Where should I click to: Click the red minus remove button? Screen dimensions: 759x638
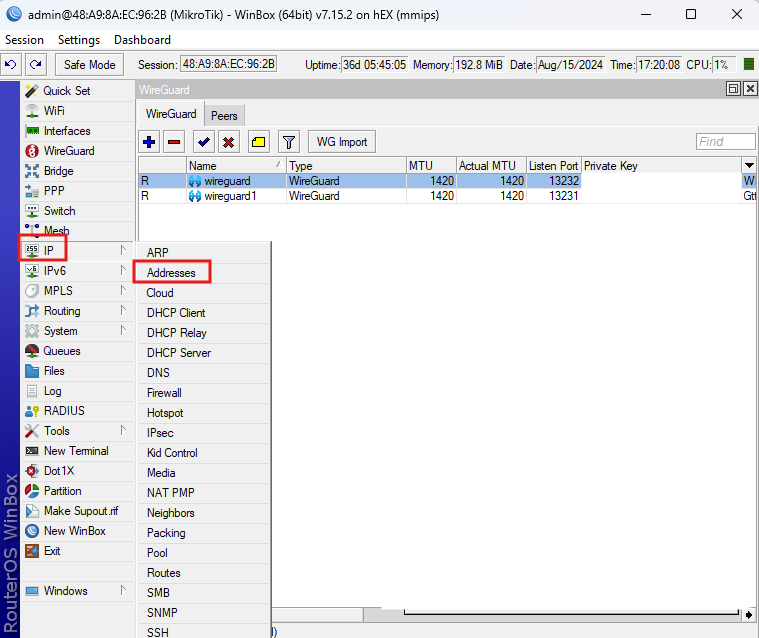pyautogui.click(x=174, y=142)
